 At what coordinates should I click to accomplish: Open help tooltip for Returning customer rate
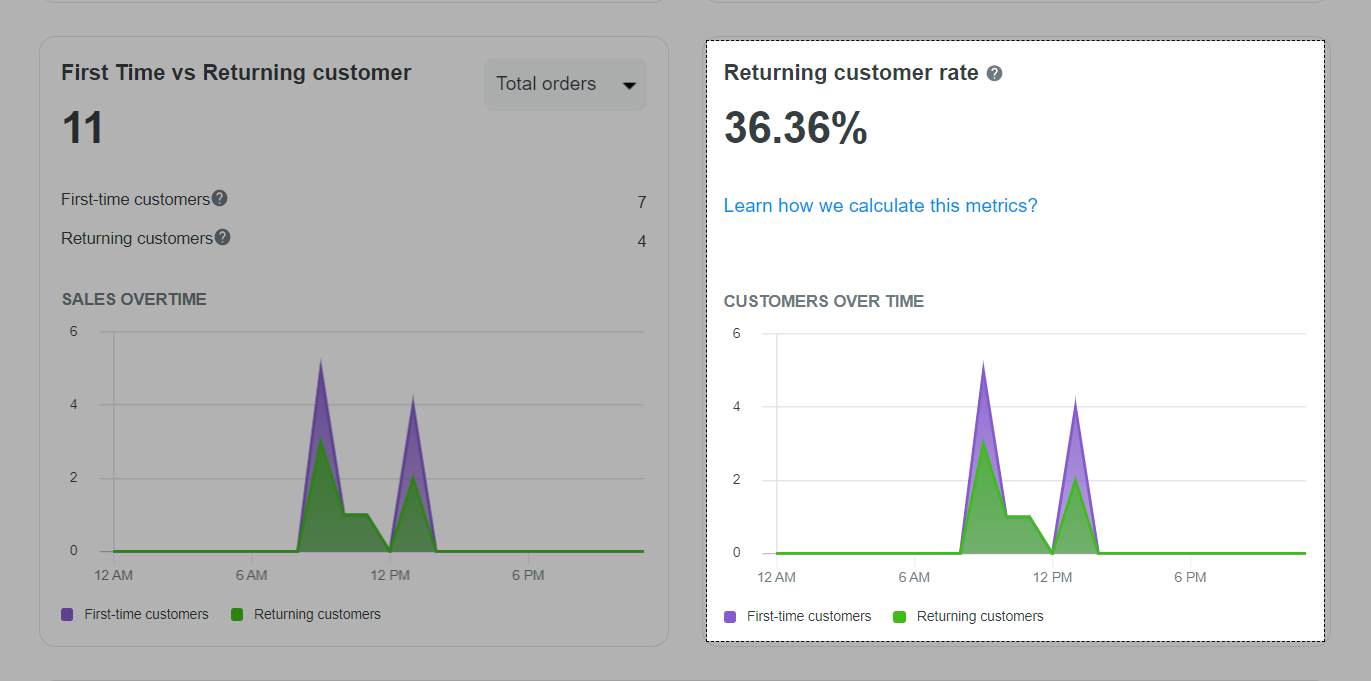[994, 74]
